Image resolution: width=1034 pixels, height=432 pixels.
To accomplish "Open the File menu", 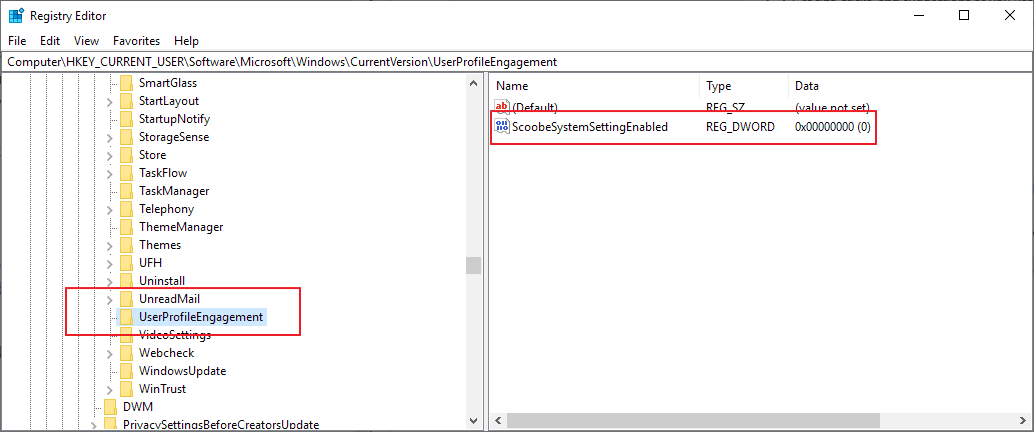I will coord(18,41).
